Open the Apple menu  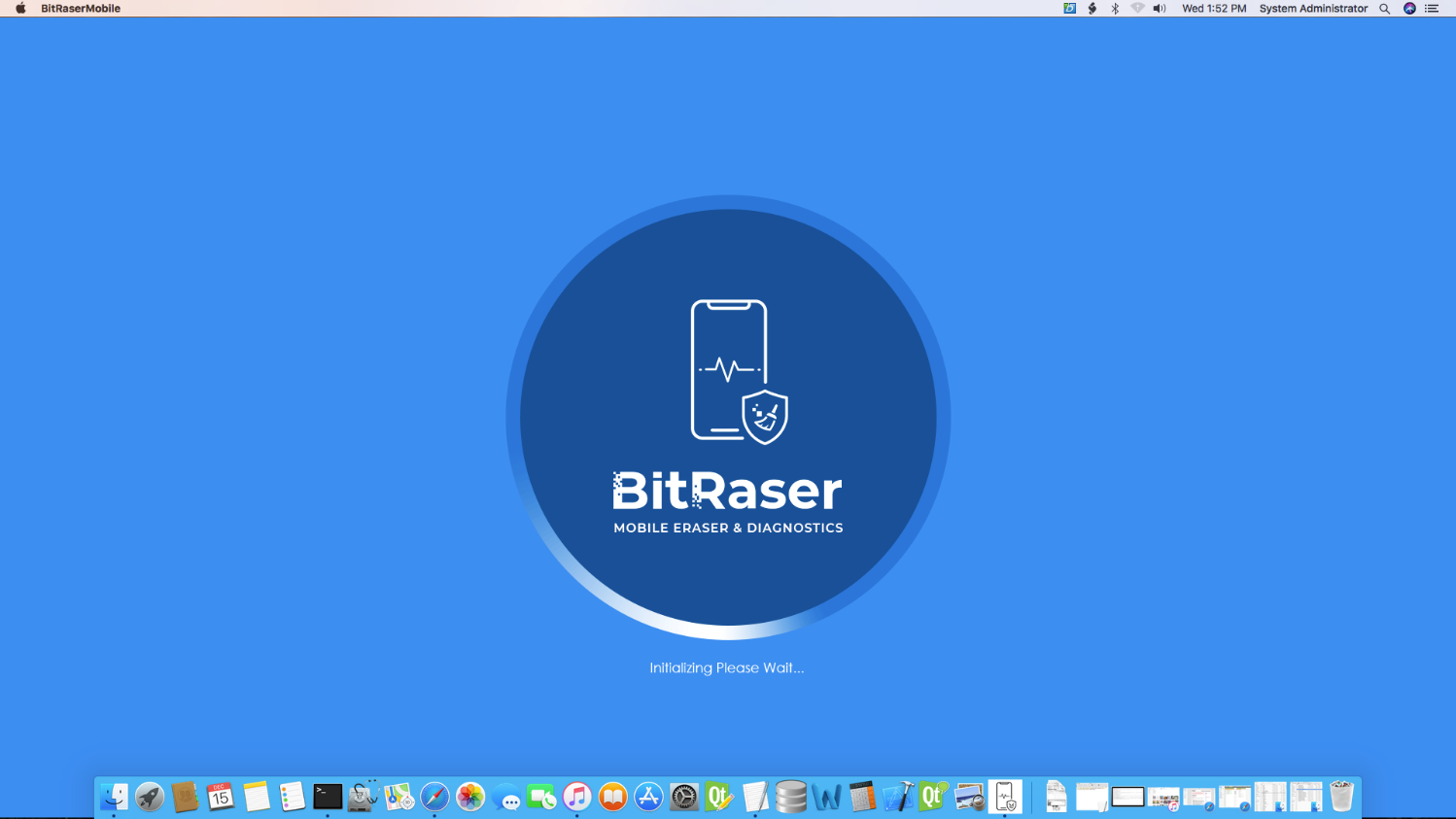click(20, 8)
